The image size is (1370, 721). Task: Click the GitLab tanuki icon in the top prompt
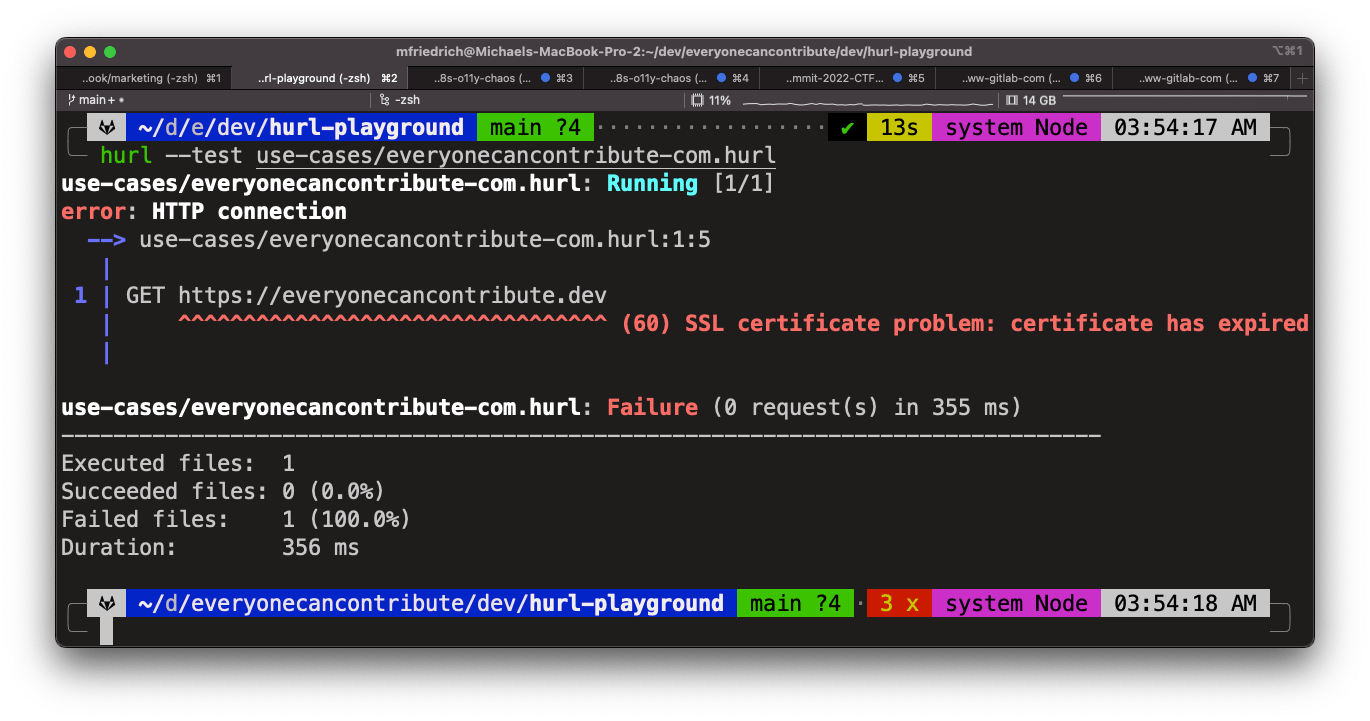109,127
